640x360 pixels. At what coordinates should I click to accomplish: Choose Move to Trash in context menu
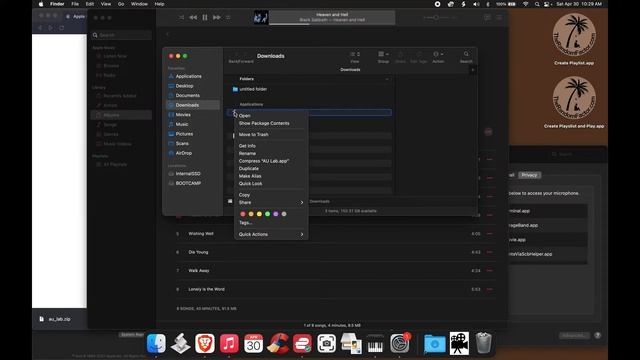[253, 135]
